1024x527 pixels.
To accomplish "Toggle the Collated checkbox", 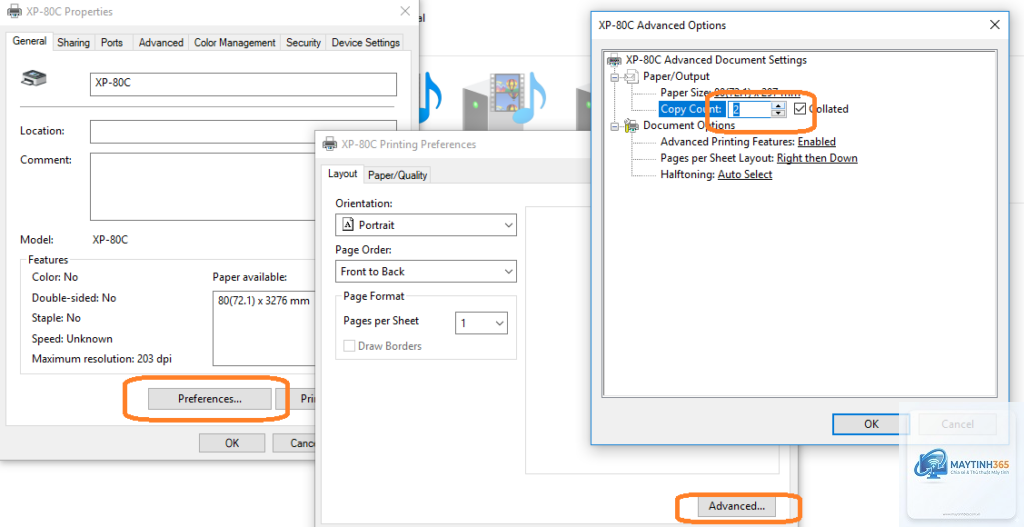I will click(x=800, y=109).
